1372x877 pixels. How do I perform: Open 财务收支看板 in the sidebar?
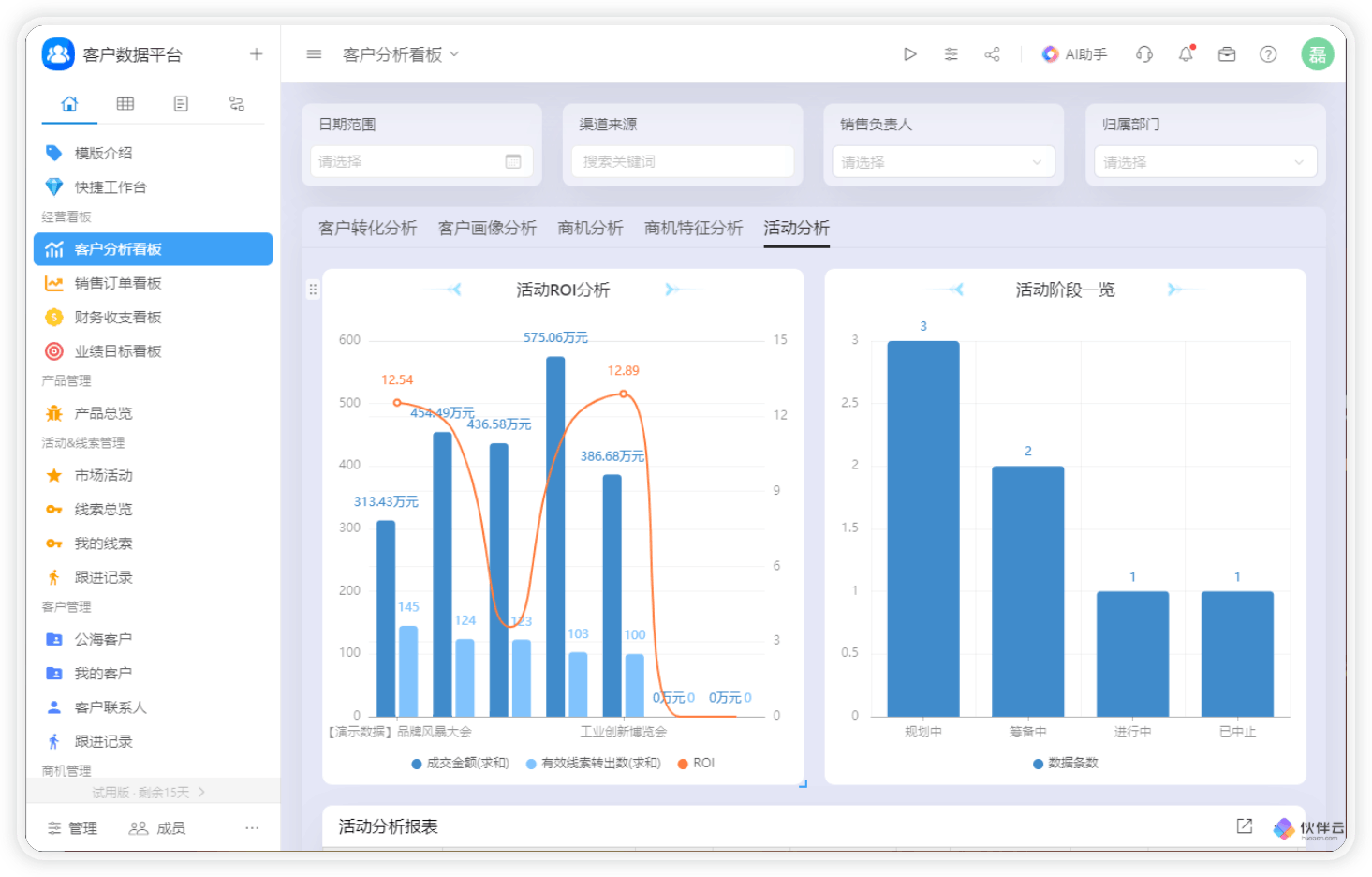154,317
